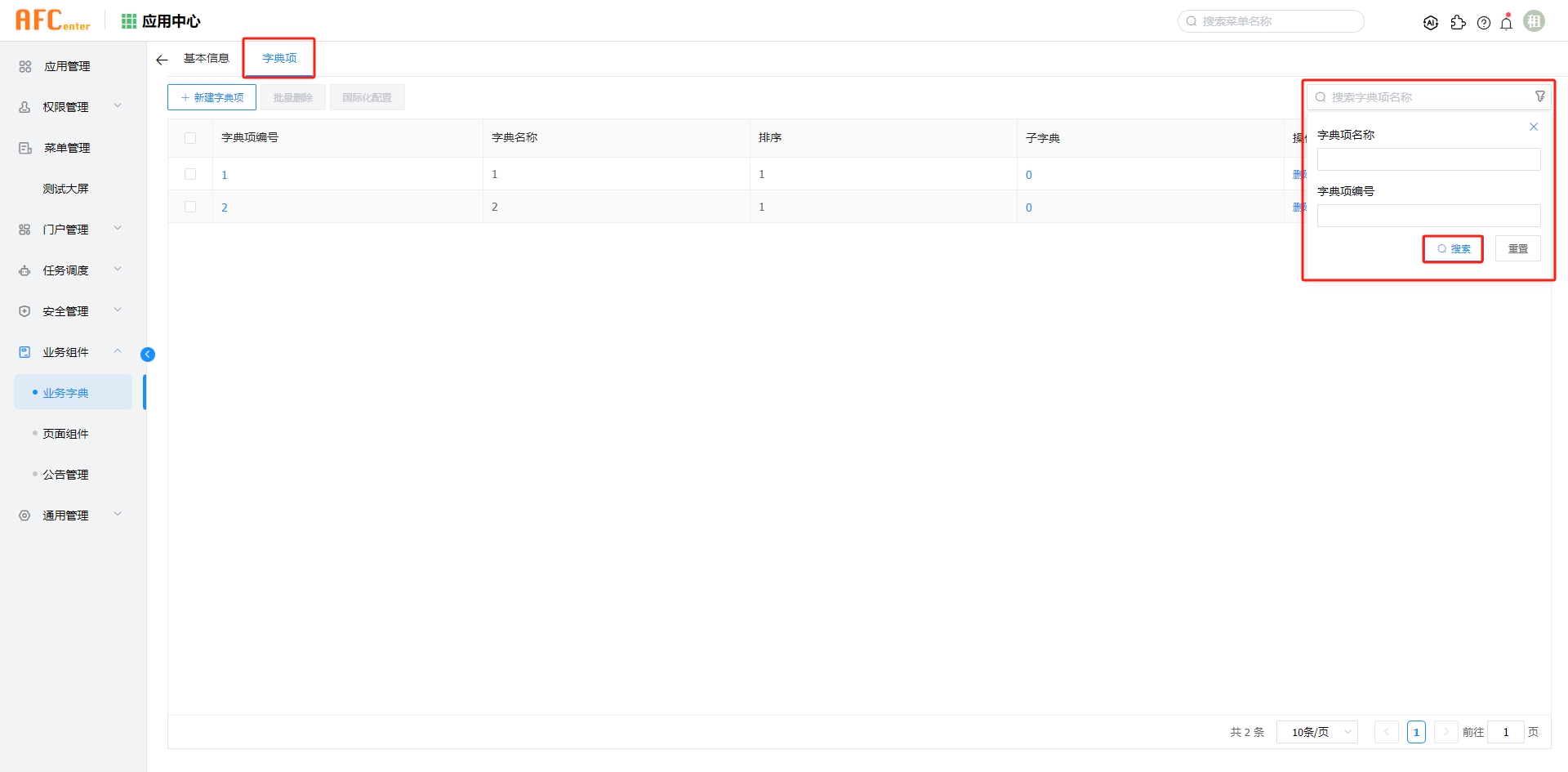This screenshot has height=772, width=1568.
Task: Collapse the sidebar with the blue arrow toggle
Action: (148, 354)
